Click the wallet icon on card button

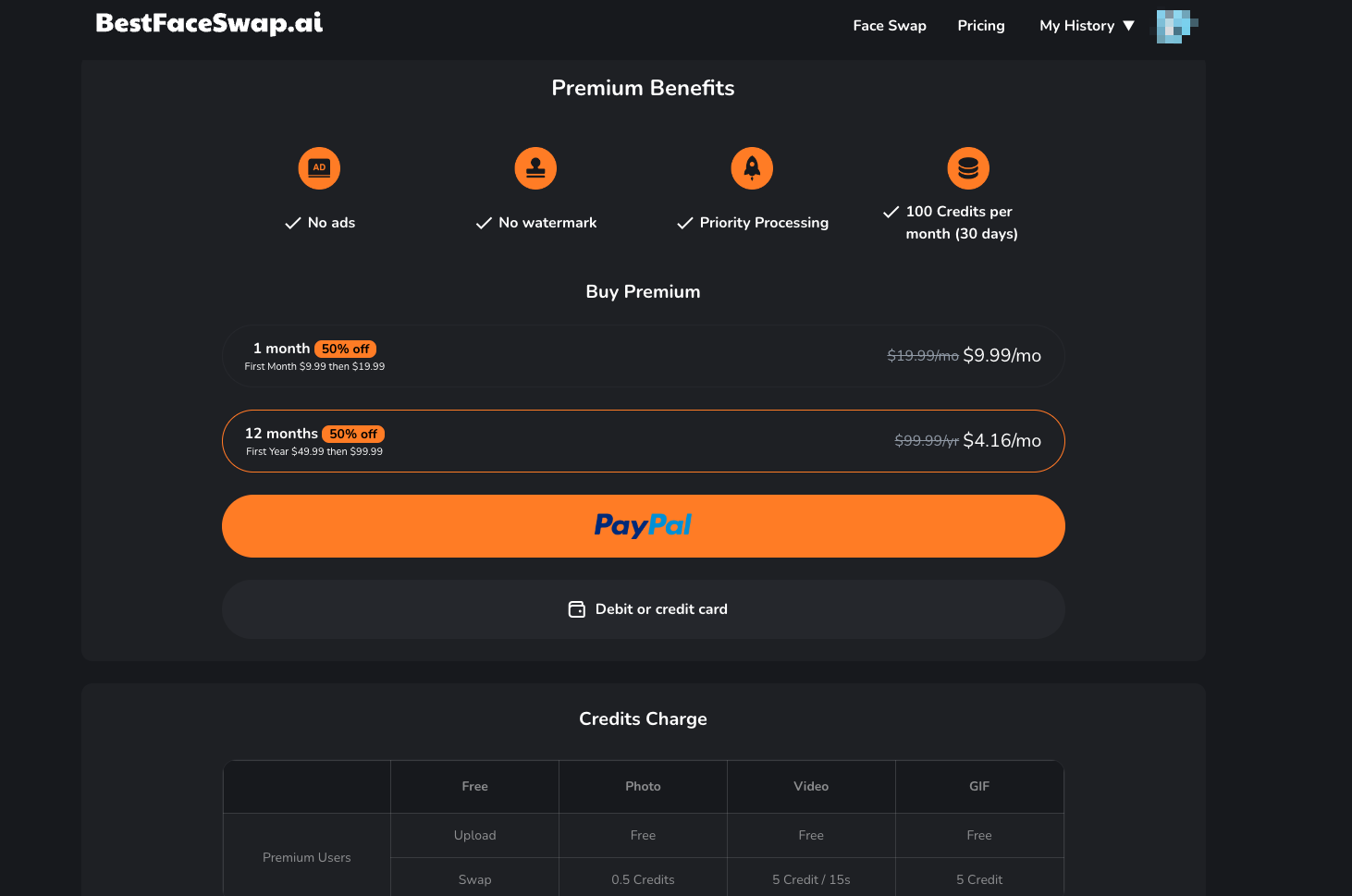576,609
